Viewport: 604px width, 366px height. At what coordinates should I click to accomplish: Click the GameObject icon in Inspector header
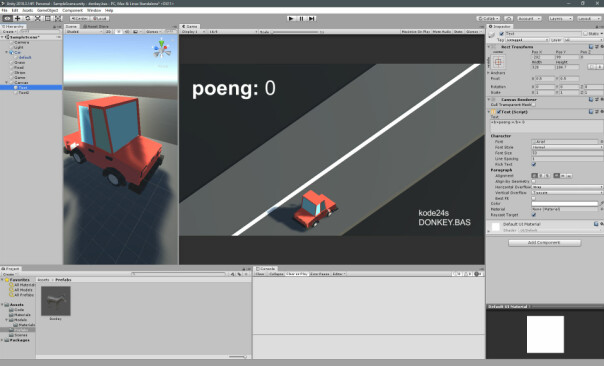(x=492, y=35)
